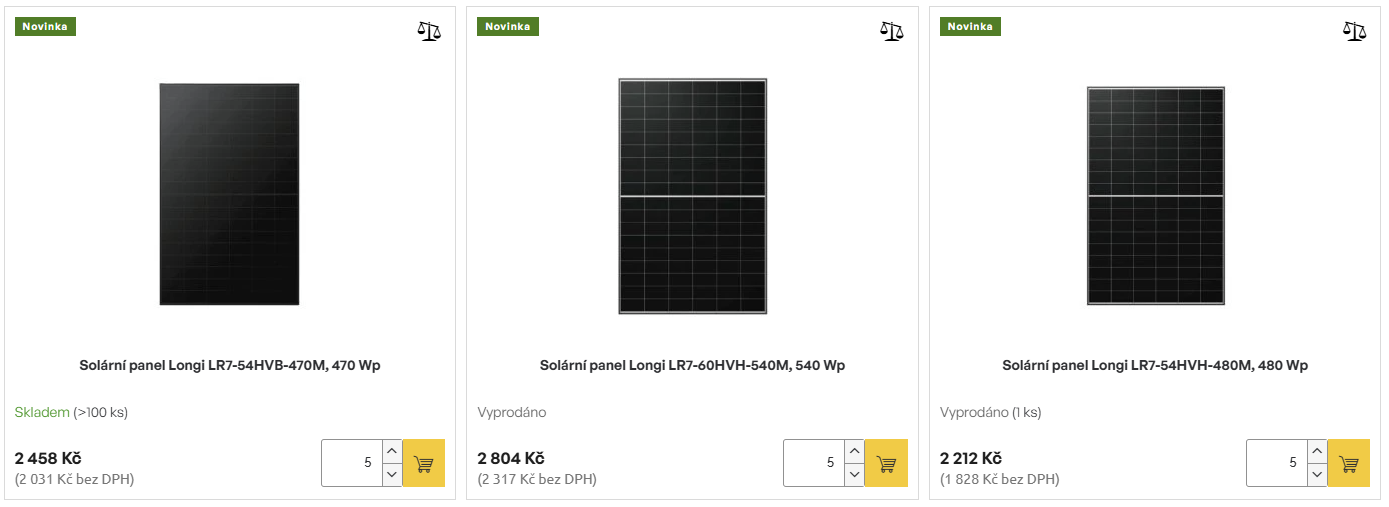1389x507 pixels.
Task: Increase quantity for the 470 Wp panel
Action: 392,452
